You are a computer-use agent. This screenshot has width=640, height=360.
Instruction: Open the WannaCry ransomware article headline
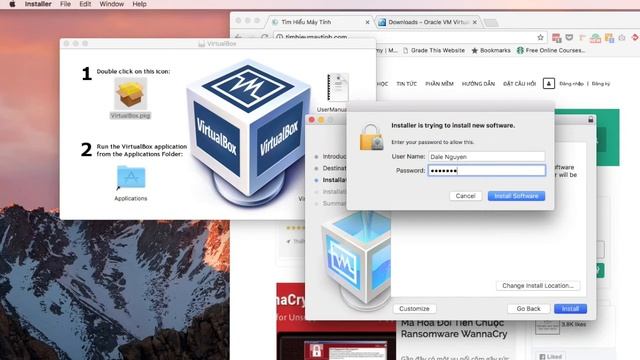(454, 328)
